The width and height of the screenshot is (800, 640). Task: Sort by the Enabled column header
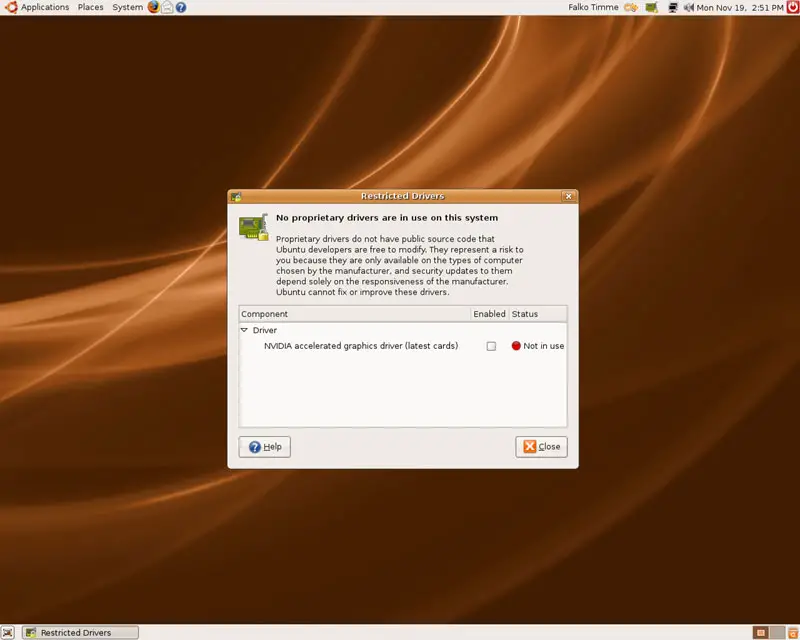pyautogui.click(x=489, y=314)
